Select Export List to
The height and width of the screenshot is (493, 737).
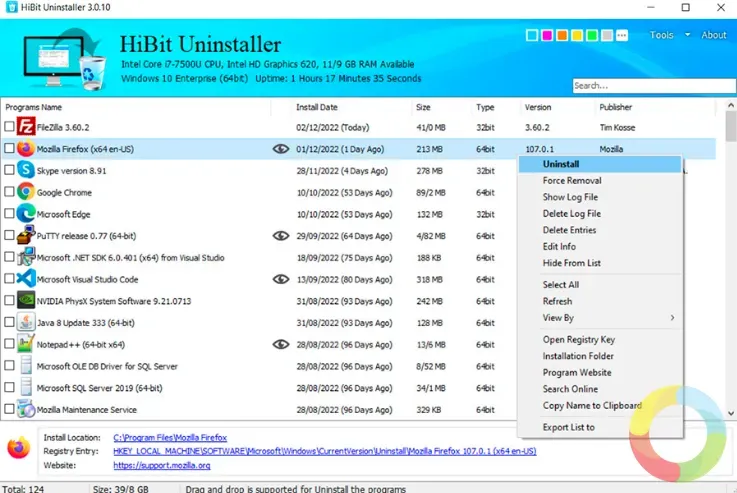pos(600,427)
